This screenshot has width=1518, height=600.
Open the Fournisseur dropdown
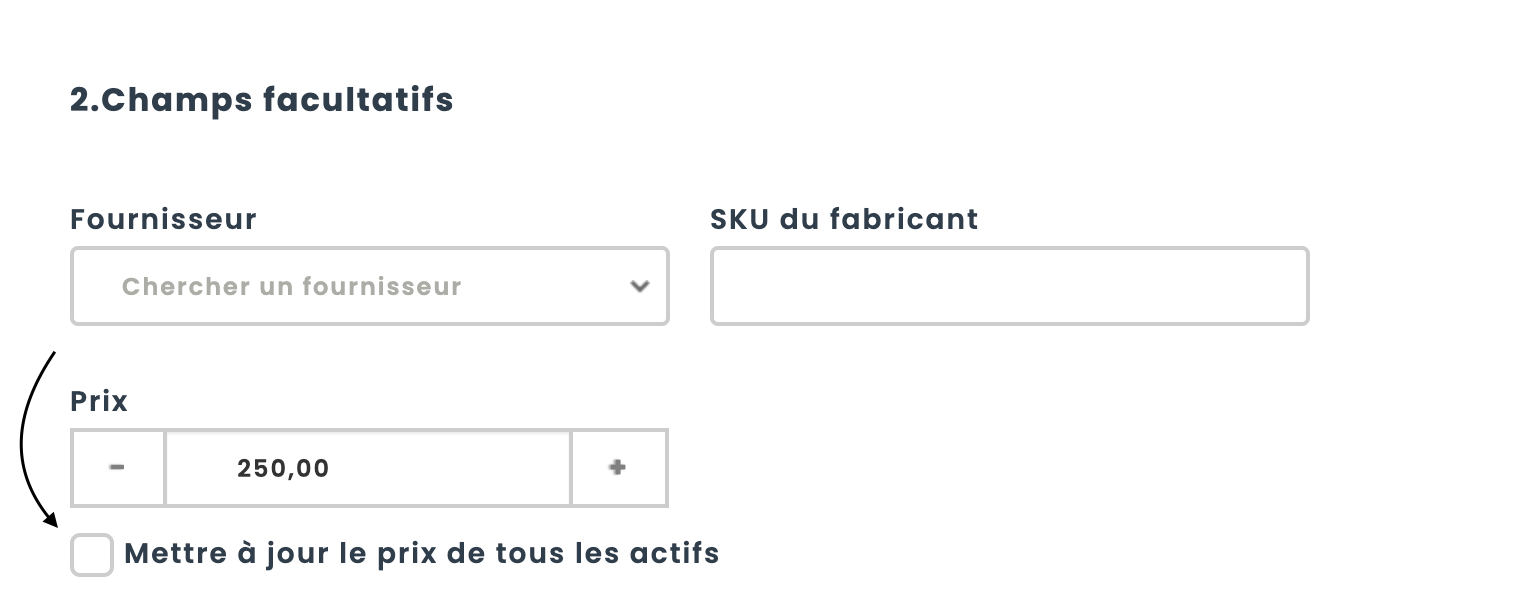tap(369, 287)
